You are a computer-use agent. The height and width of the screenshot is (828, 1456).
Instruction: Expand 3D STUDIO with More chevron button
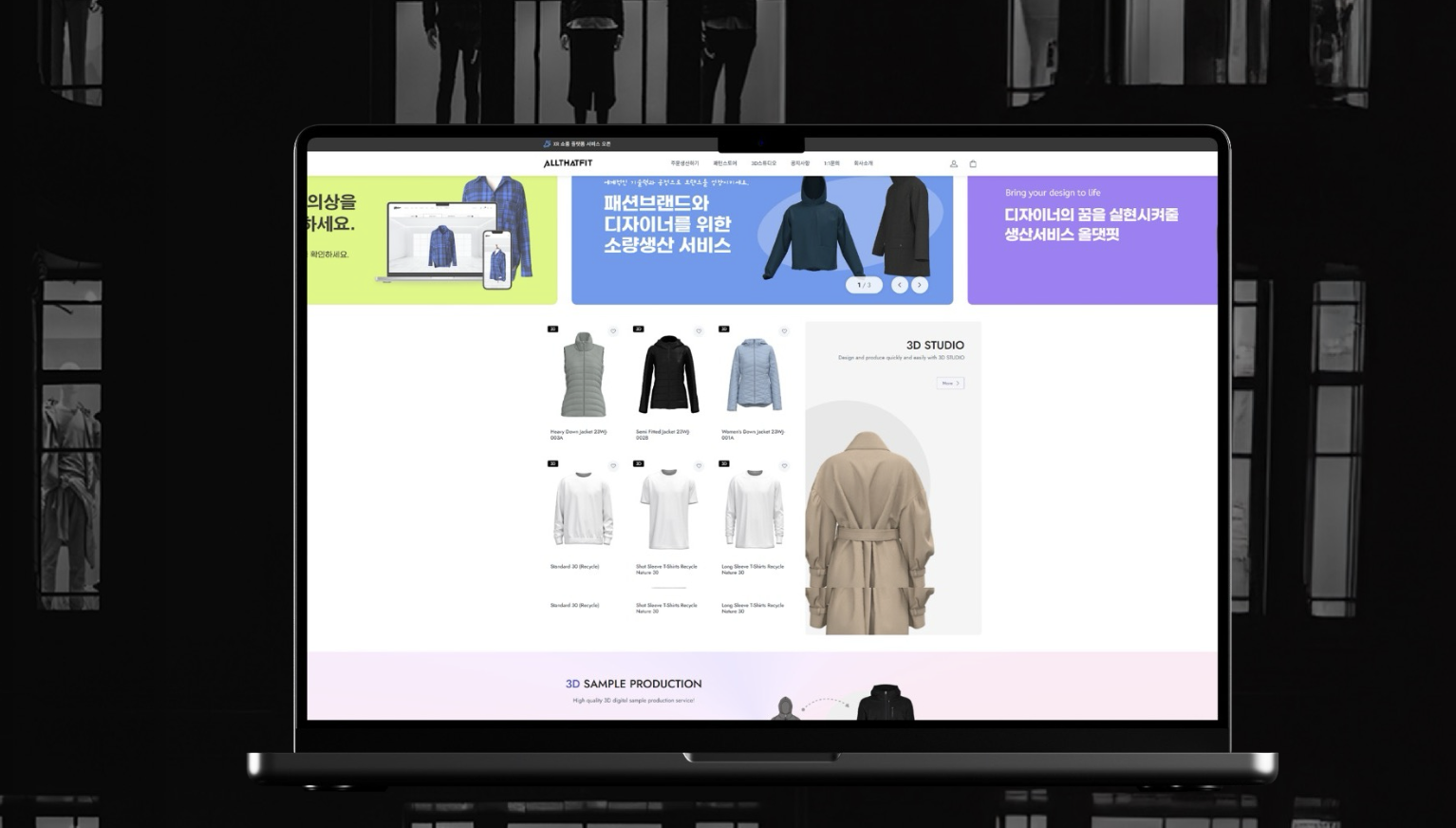point(950,384)
